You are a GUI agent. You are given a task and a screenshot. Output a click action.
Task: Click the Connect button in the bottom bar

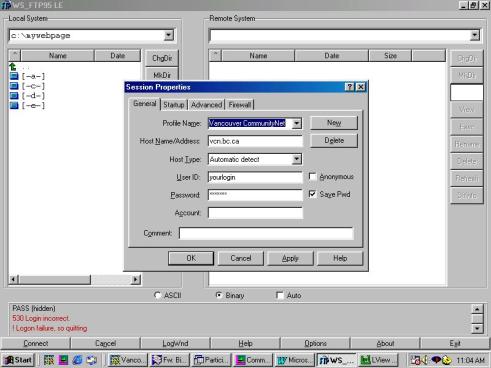tap(36, 343)
